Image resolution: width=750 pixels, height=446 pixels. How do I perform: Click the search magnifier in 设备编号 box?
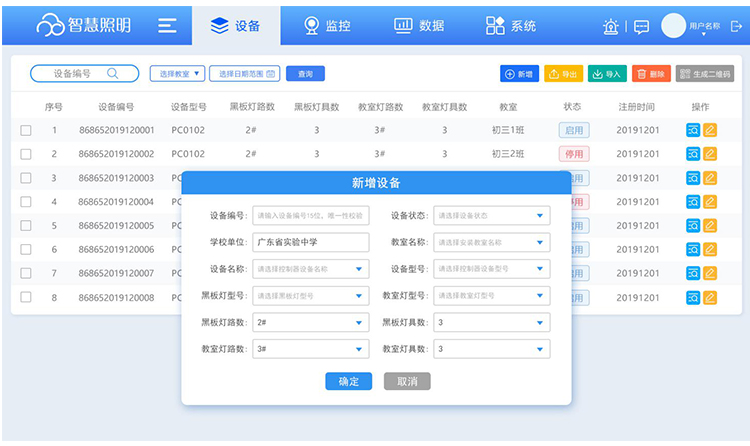[113, 73]
